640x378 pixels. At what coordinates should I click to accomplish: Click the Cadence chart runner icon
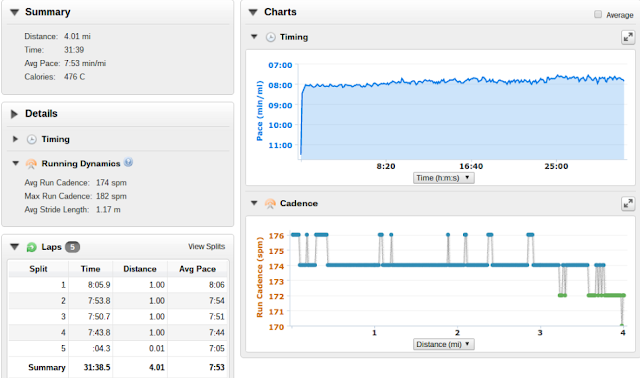point(270,204)
